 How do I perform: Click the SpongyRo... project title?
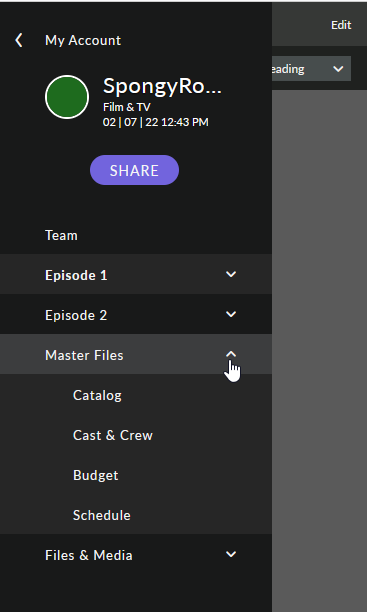(162, 86)
